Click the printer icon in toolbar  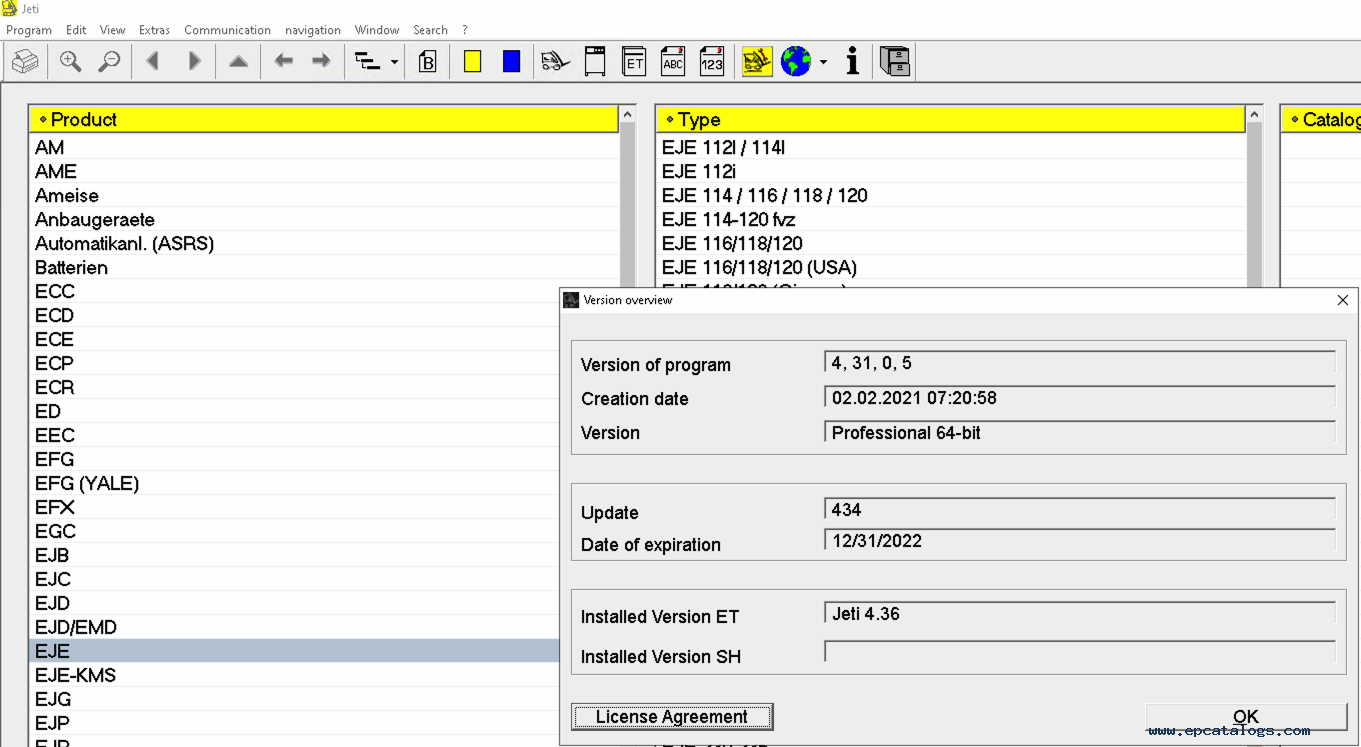(25, 62)
